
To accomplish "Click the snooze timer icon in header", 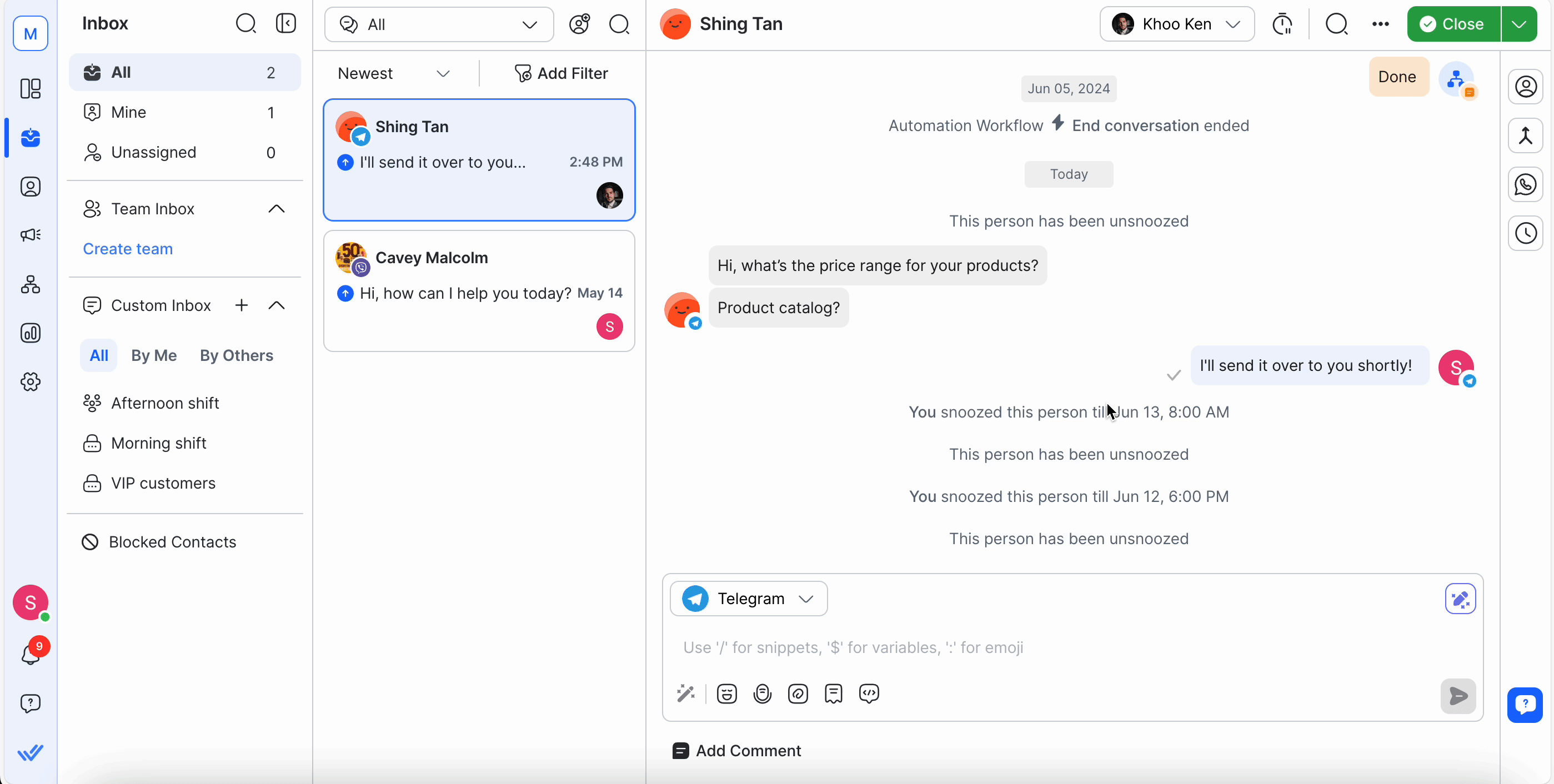I will pyautogui.click(x=1282, y=24).
